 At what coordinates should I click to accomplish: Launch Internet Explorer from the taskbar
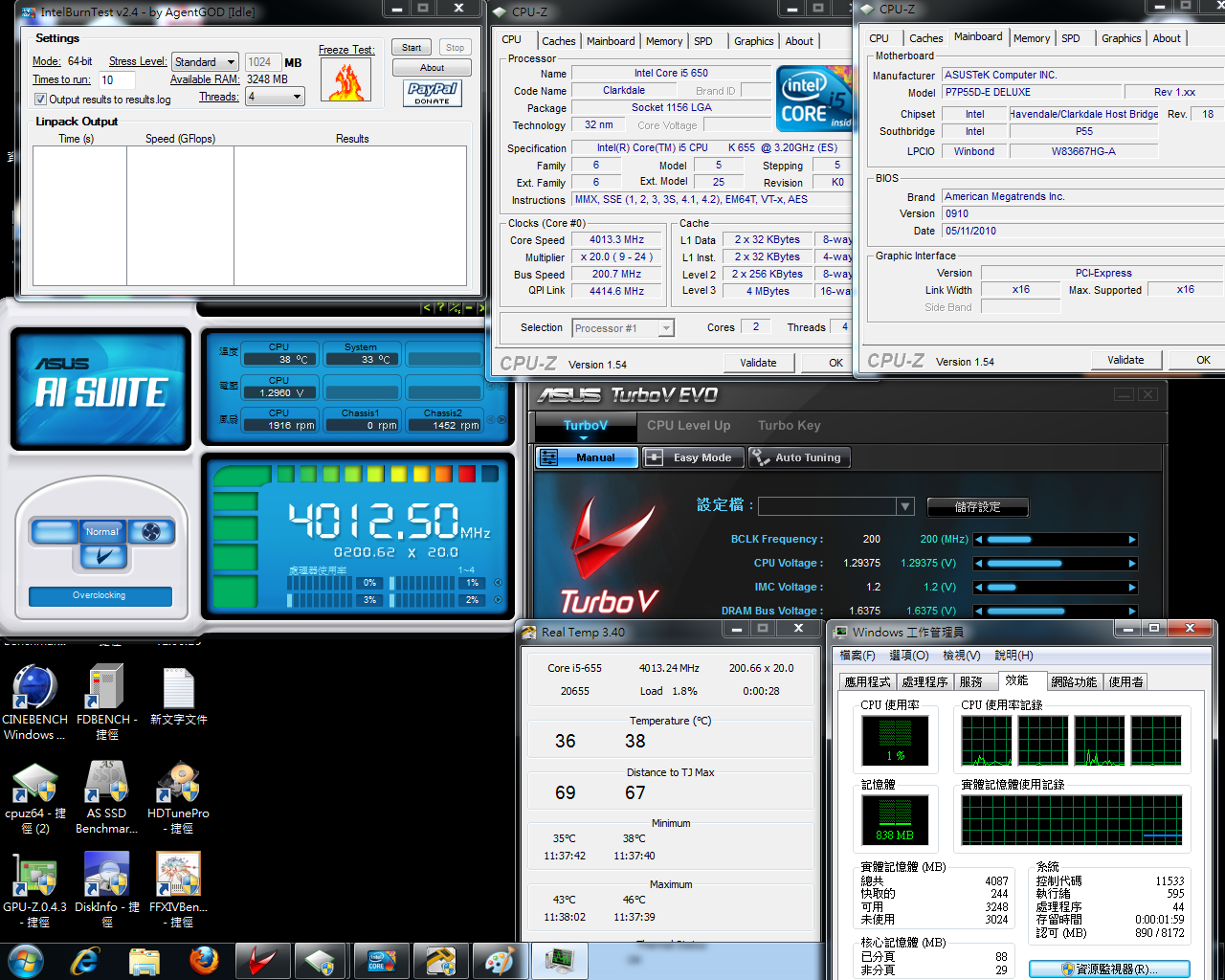coord(85,960)
